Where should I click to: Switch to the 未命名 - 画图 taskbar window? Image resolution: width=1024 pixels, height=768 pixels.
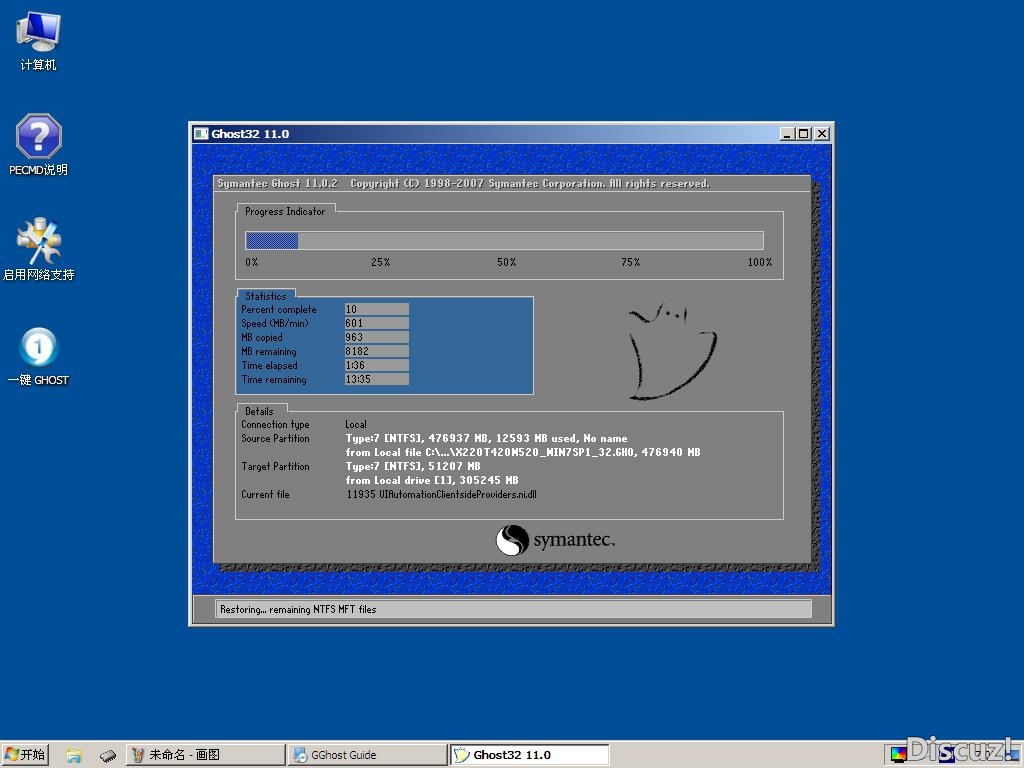click(204, 755)
